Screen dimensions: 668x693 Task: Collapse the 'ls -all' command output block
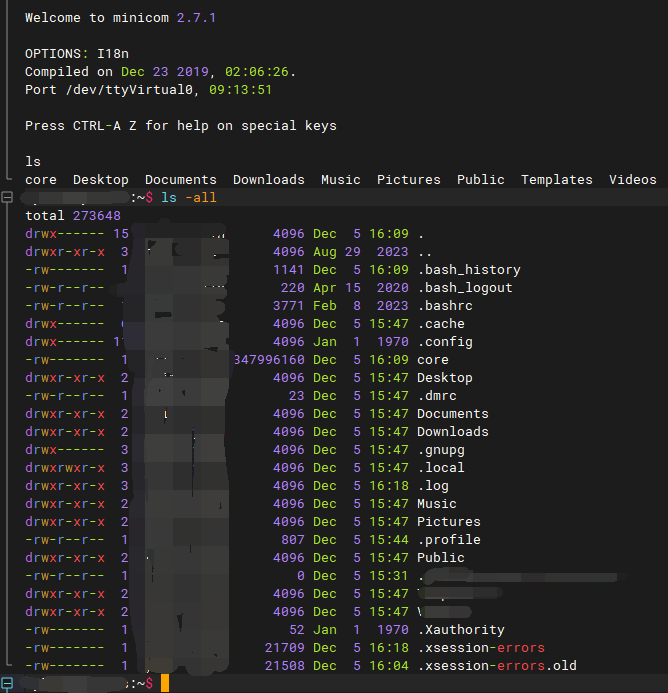coord(7,198)
